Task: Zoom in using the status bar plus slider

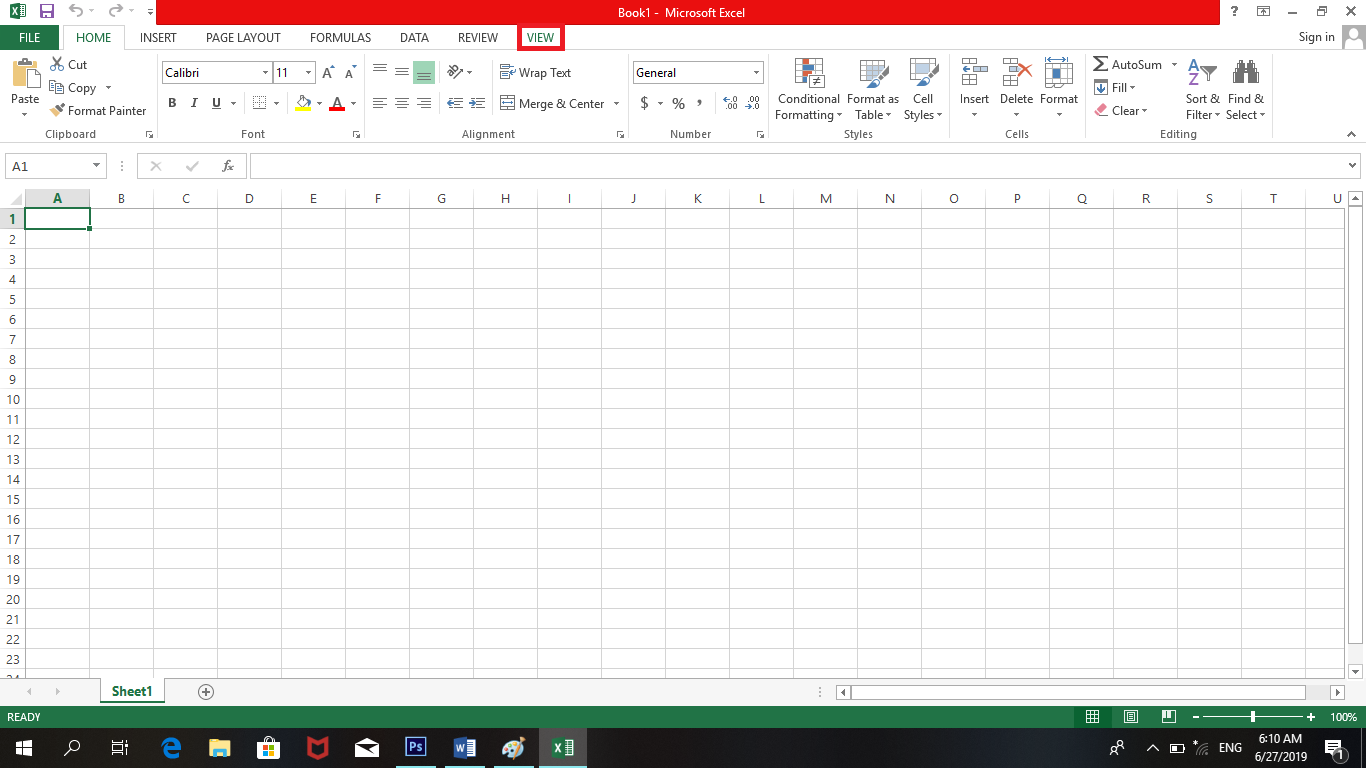Action: 1311,717
